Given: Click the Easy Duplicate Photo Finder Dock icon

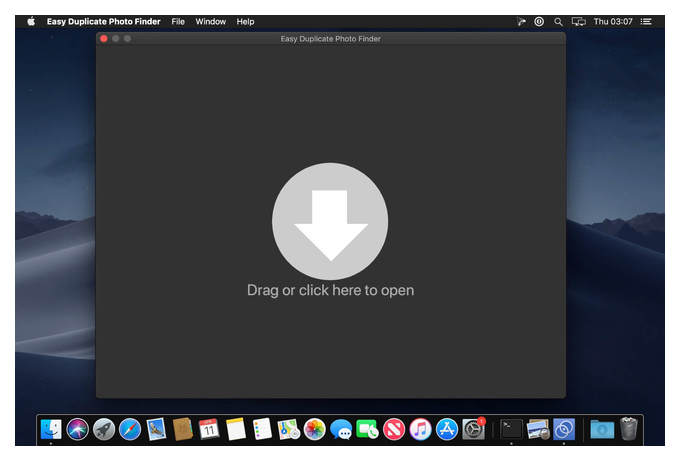Looking at the screenshot, I should pyautogui.click(x=564, y=429).
